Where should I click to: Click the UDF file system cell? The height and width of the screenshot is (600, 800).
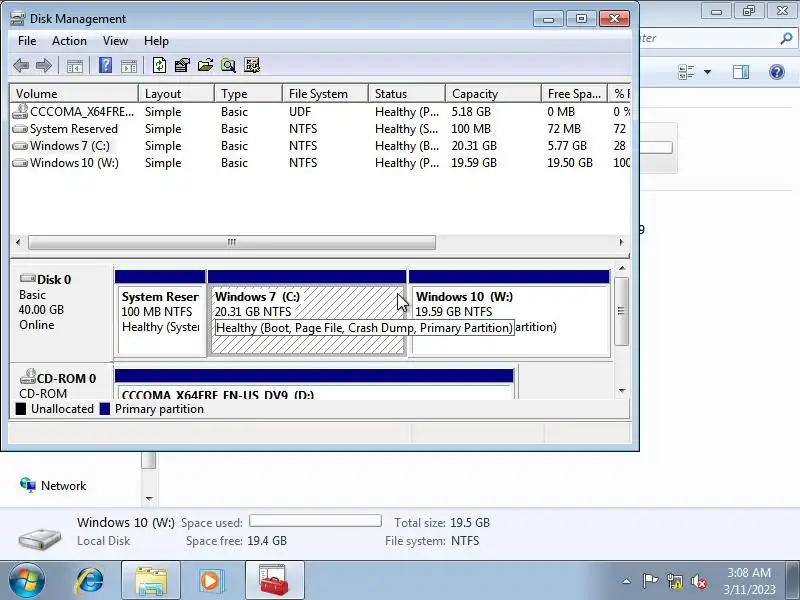300,112
